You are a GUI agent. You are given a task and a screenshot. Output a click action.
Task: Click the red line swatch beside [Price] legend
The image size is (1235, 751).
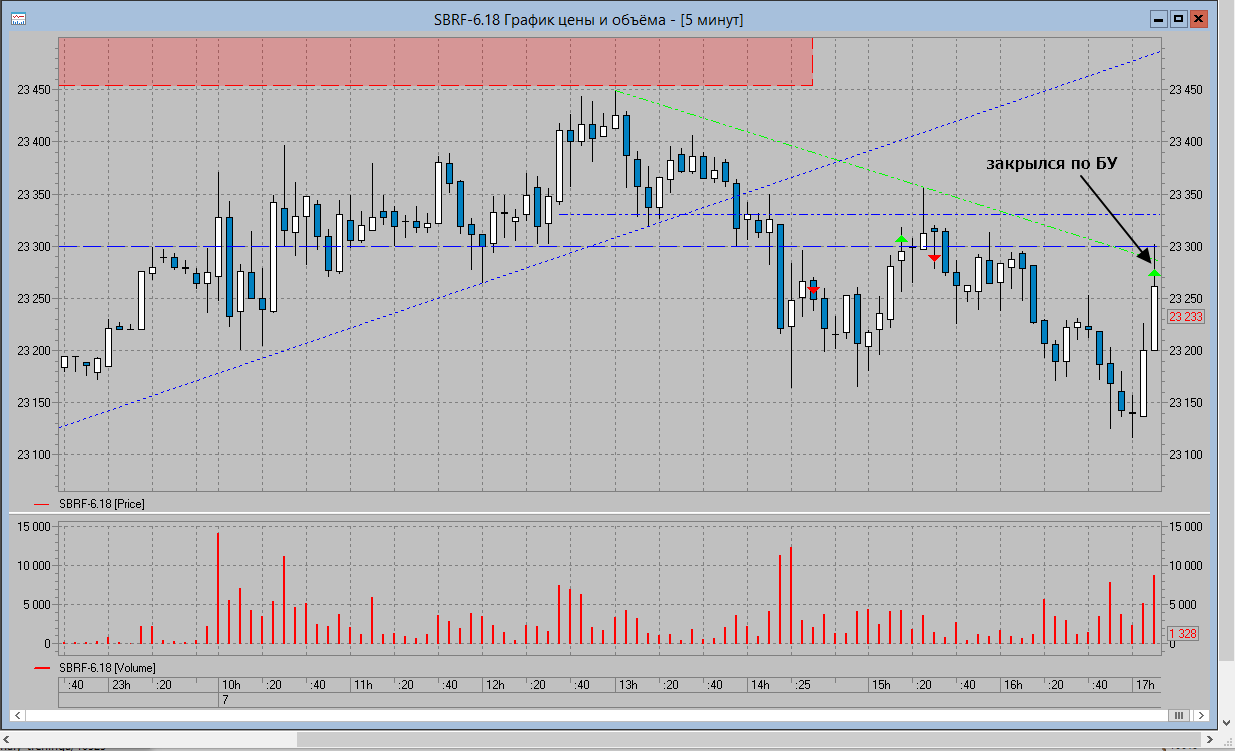[42, 505]
